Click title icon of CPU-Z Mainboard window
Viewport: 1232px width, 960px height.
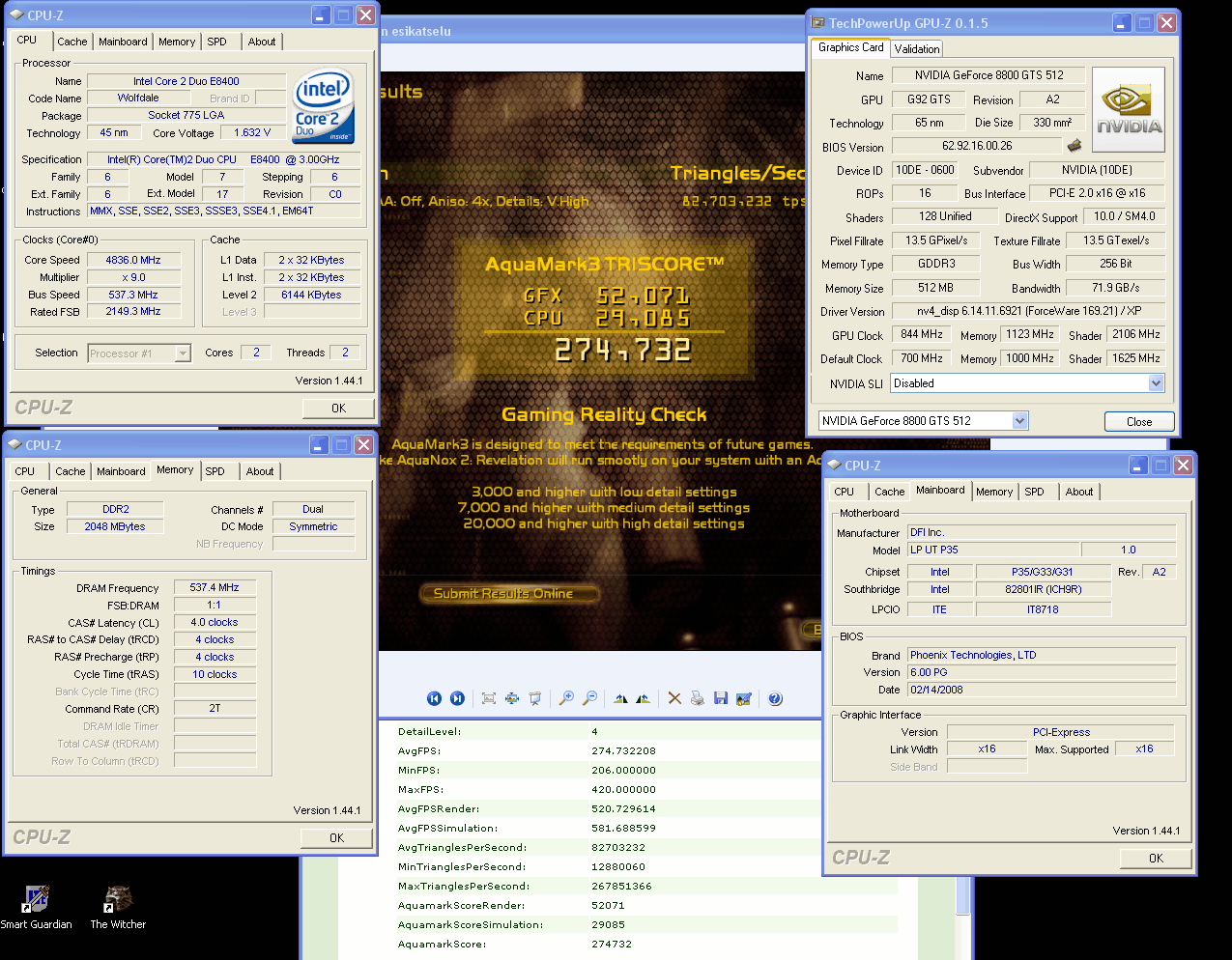(834, 466)
